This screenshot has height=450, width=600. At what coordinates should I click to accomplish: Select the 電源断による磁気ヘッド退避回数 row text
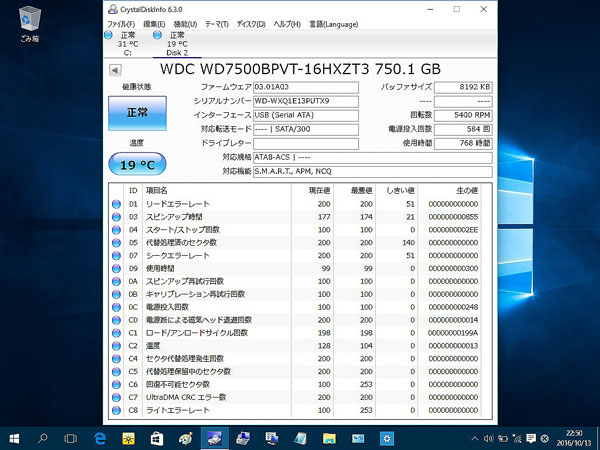[199, 320]
